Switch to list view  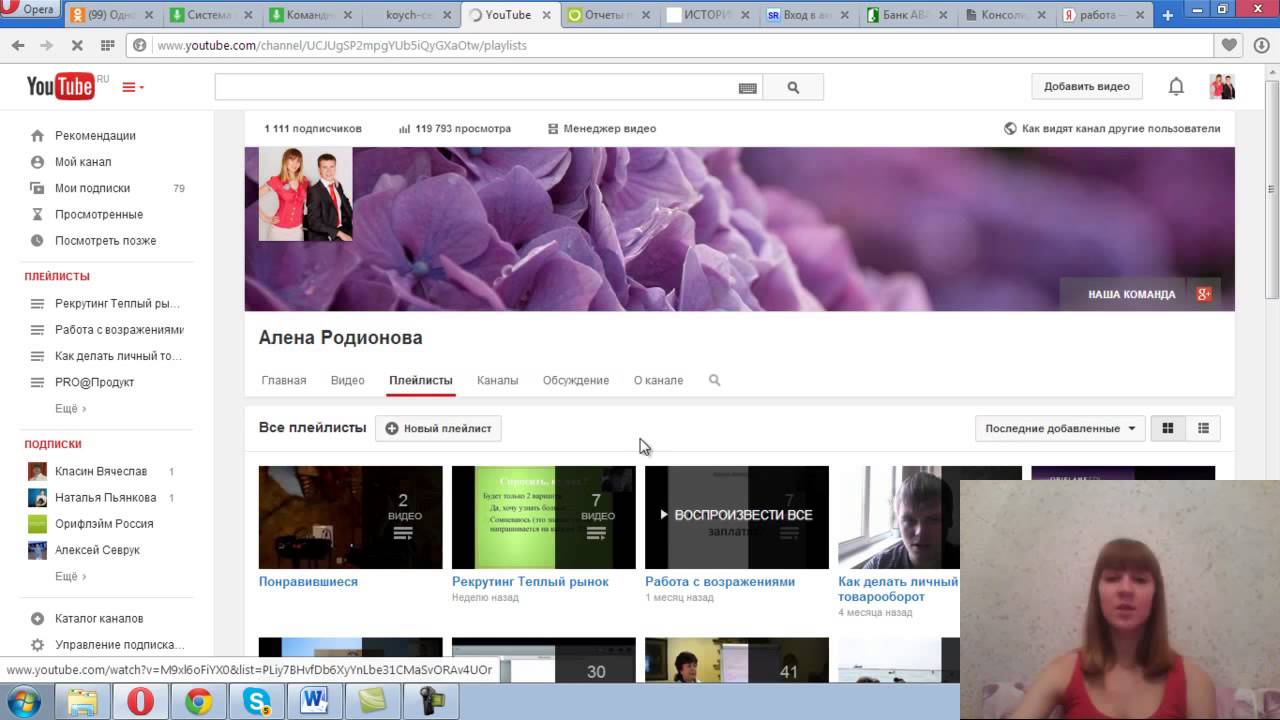[x=1203, y=428]
